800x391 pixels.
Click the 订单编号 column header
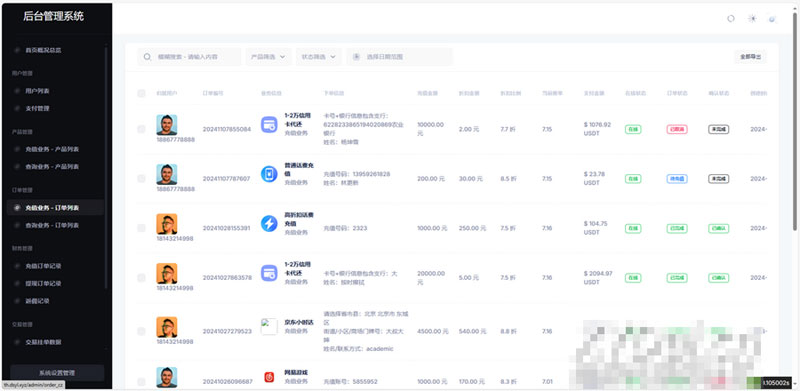(x=213, y=93)
